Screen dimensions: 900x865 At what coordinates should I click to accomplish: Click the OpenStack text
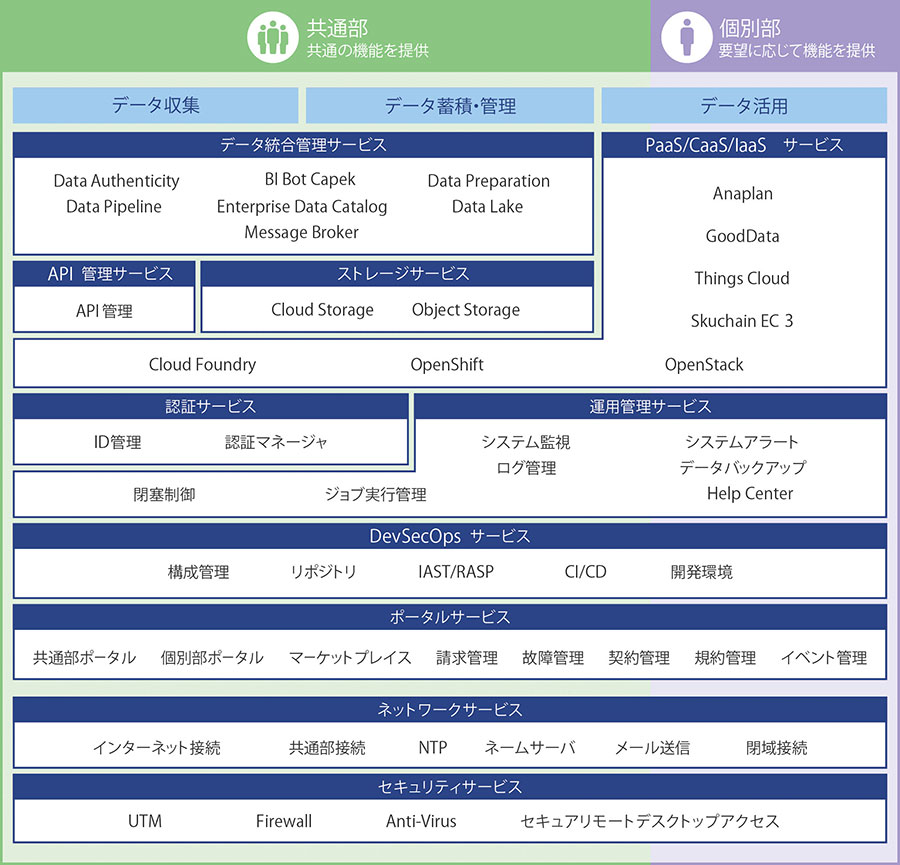(704, 365)
